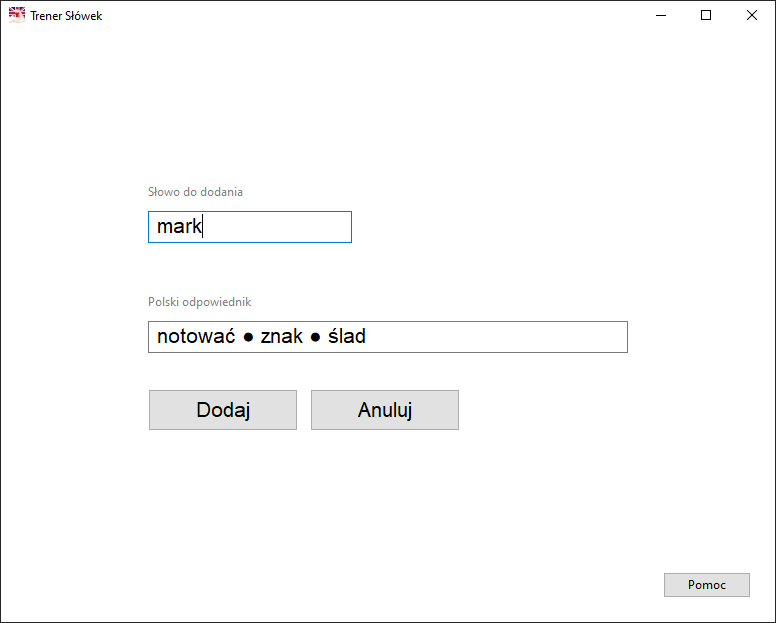
Task: Minimize the Trener Słówek window
Action: pyautogui.click(x=660, y=15)
